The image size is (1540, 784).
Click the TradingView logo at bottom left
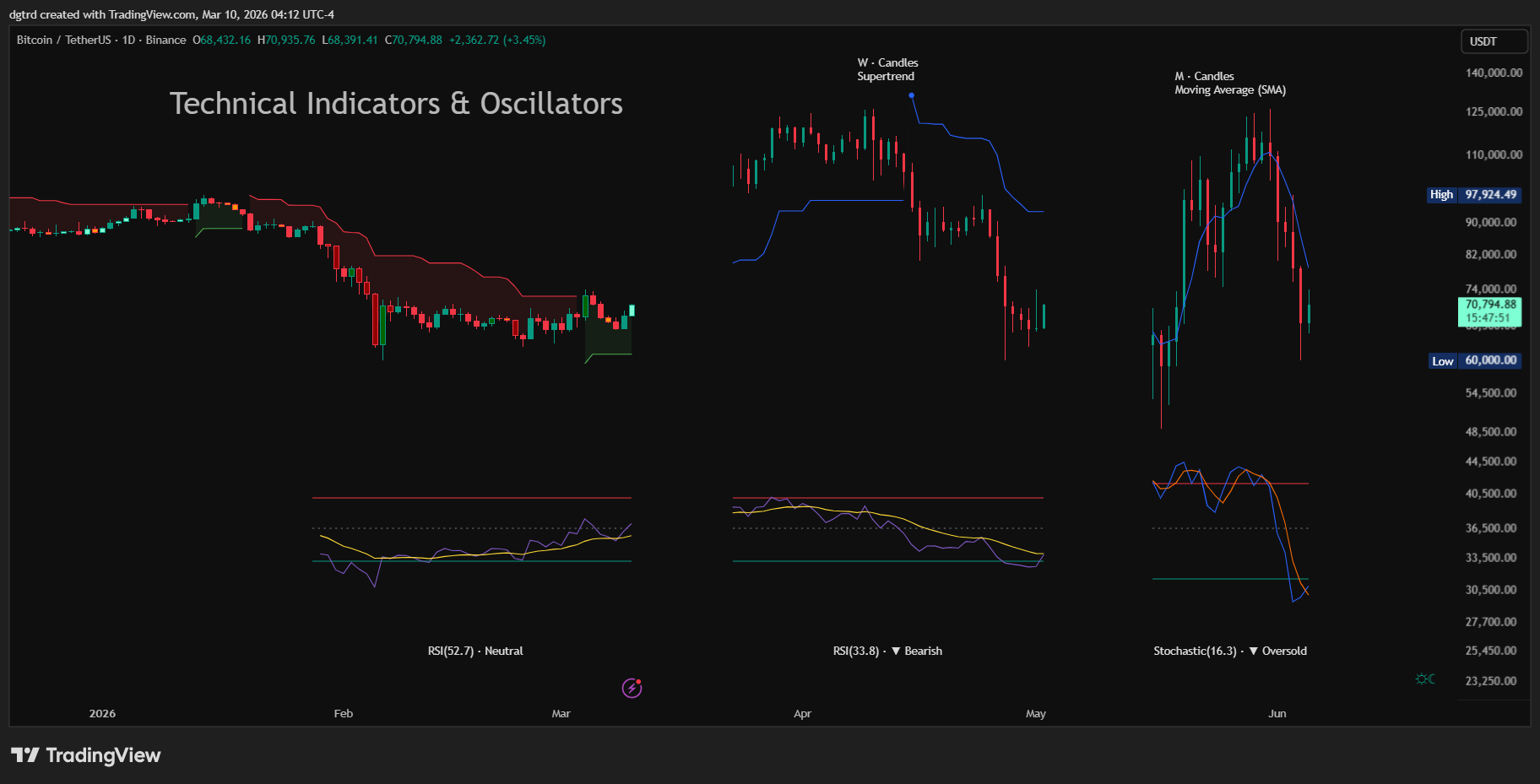coord(85,755)
